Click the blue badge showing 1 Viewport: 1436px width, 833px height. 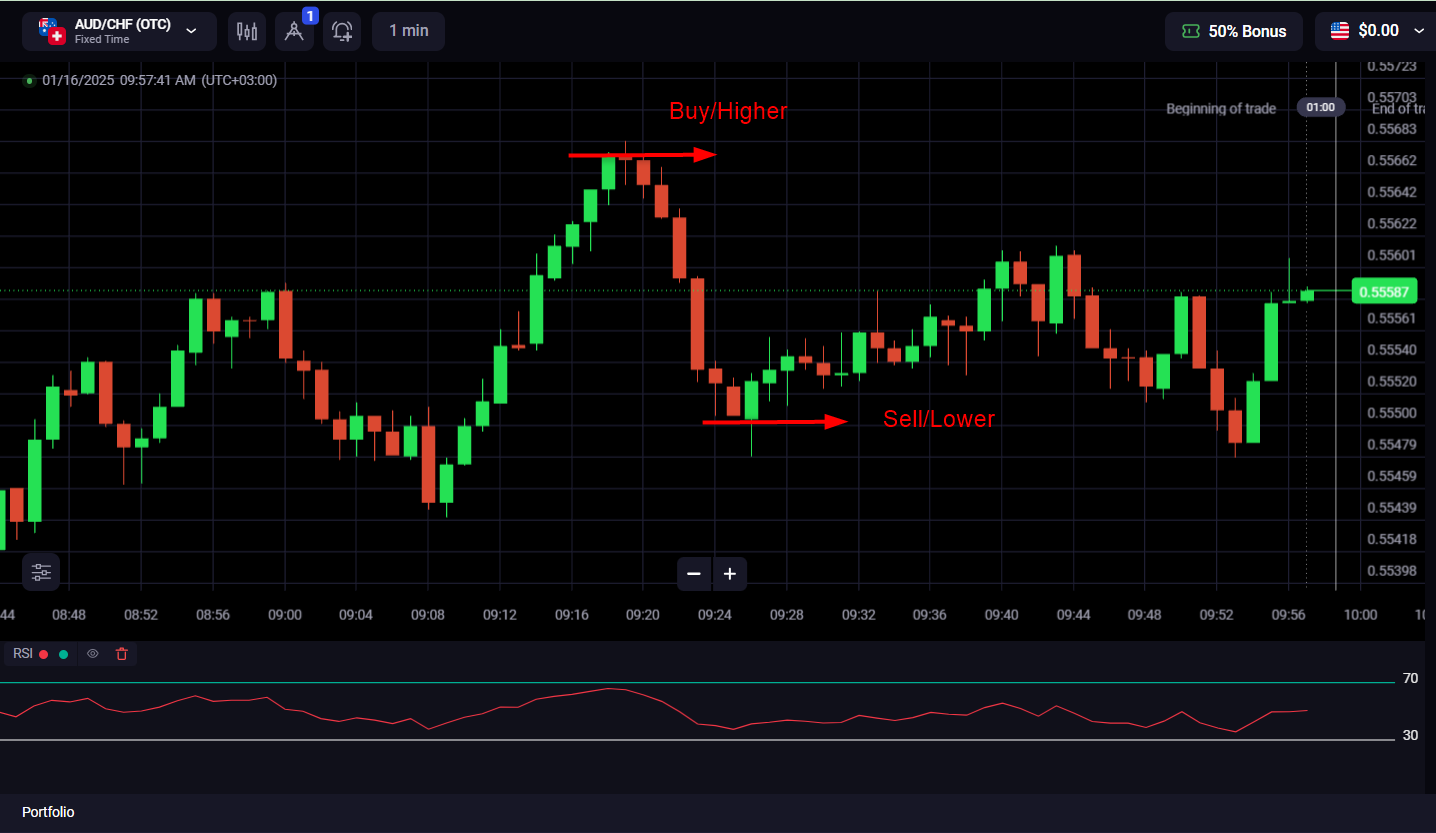tap(310, 16)
